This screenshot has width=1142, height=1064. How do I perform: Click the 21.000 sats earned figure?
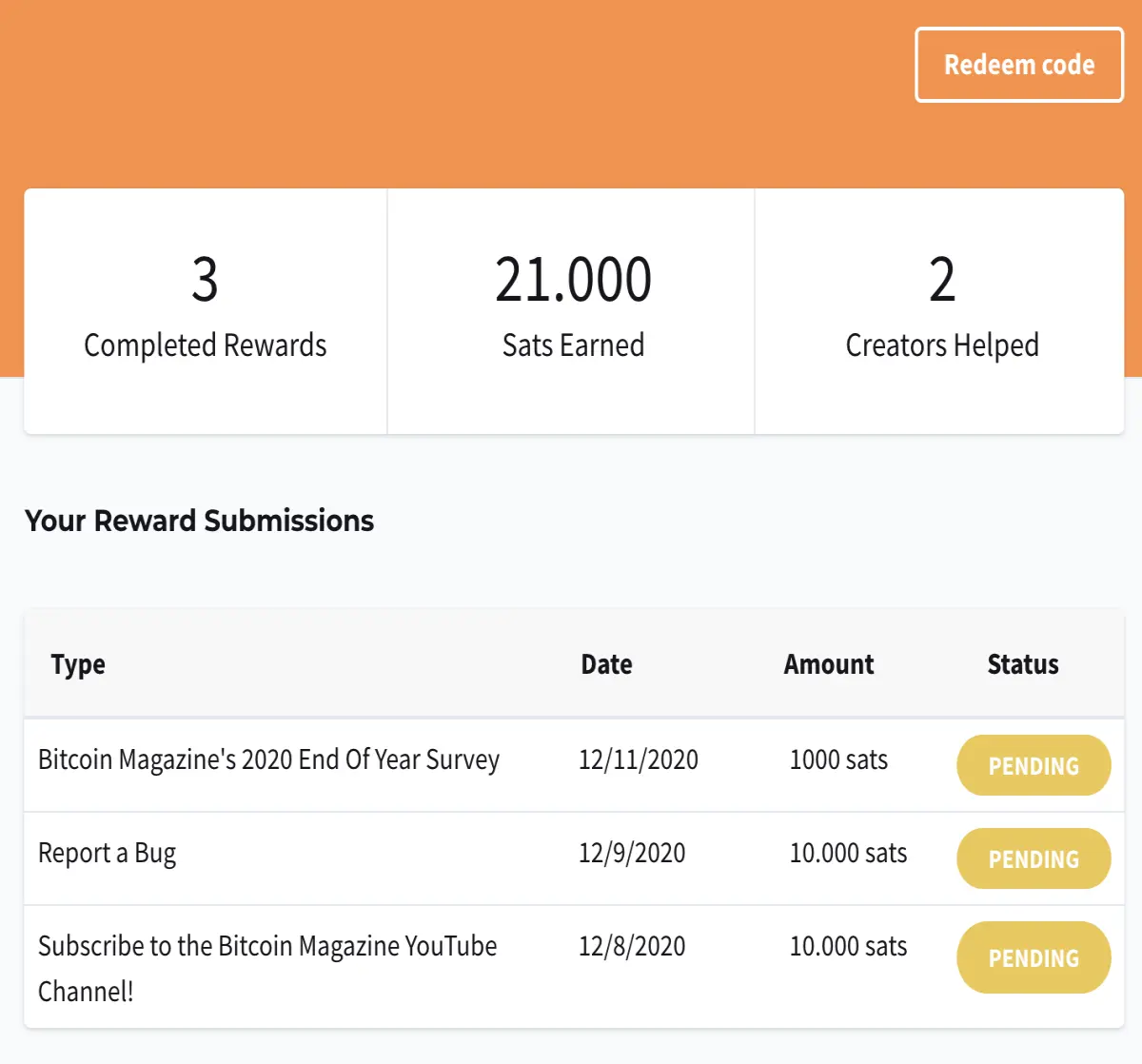coord(573,280)
